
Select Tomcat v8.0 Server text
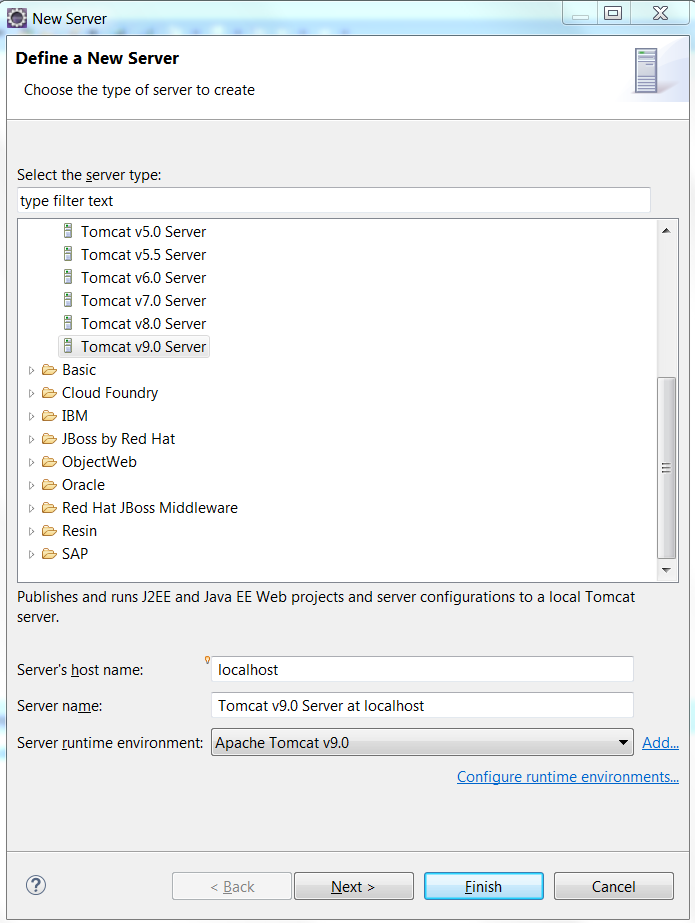(x=144, y=324)
